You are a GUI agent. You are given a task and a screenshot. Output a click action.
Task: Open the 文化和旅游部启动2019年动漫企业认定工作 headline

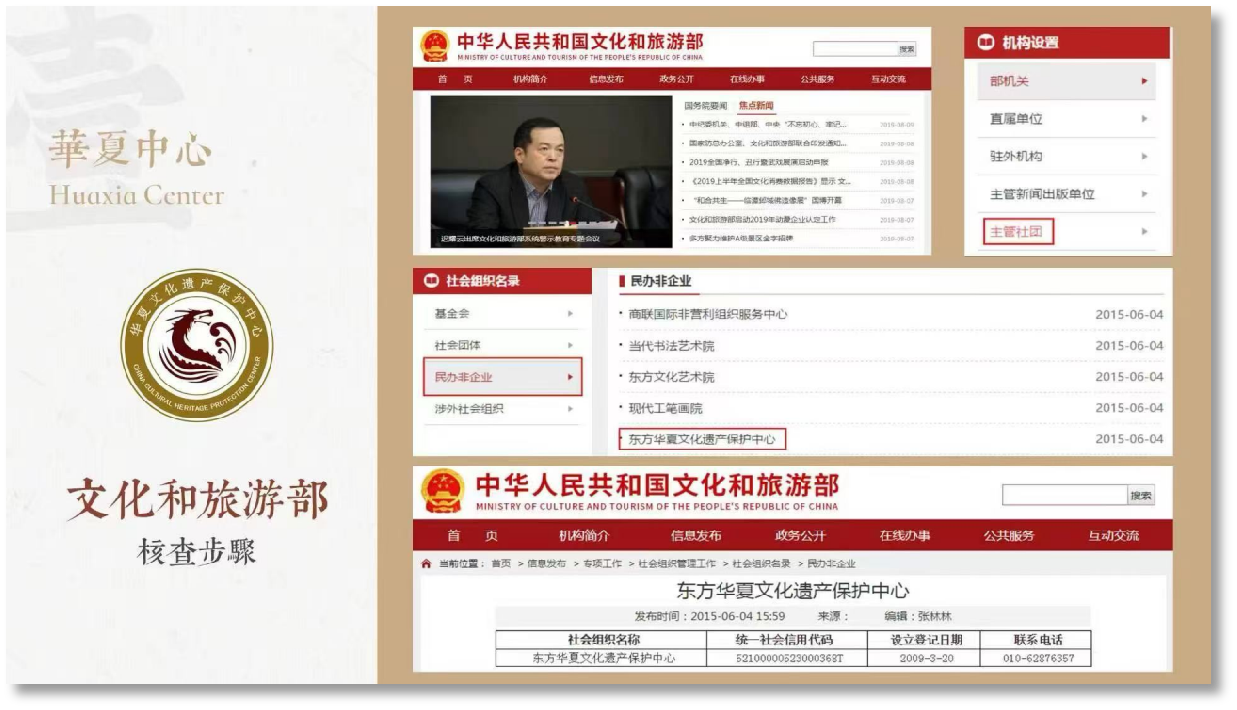(x=763, y=219)
